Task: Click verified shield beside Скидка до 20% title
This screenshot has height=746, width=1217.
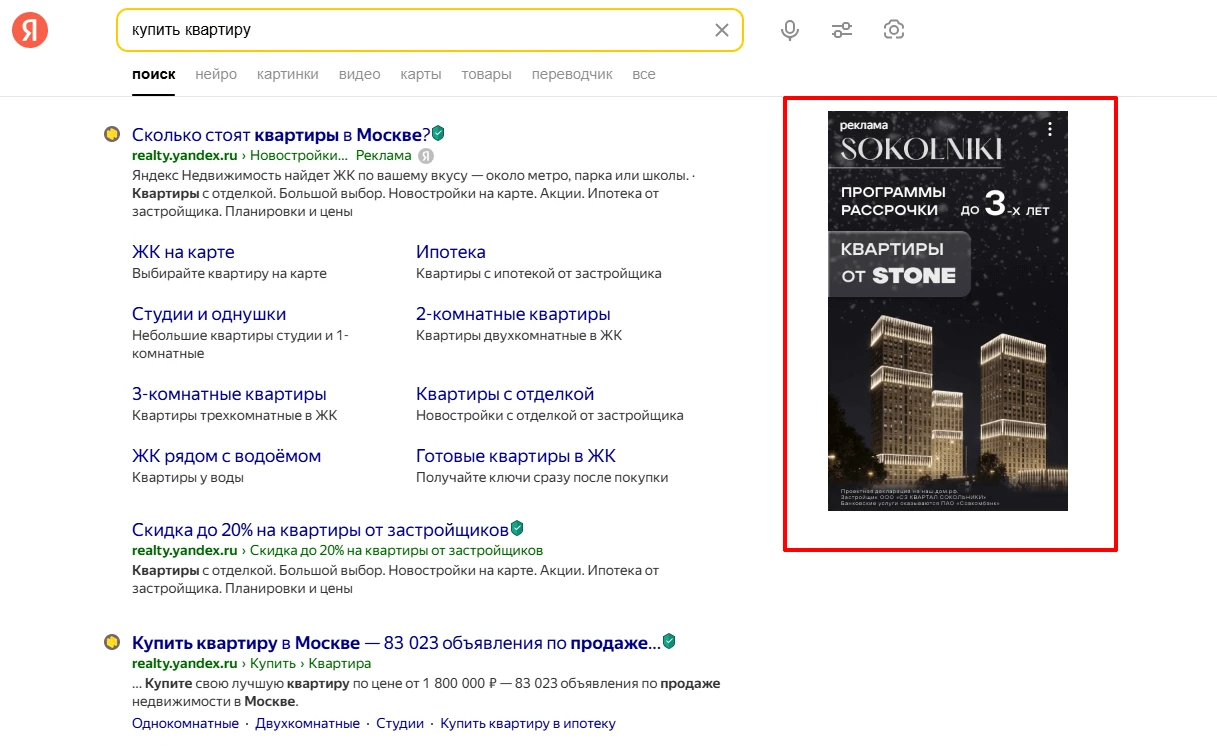Action: point(517,528)
